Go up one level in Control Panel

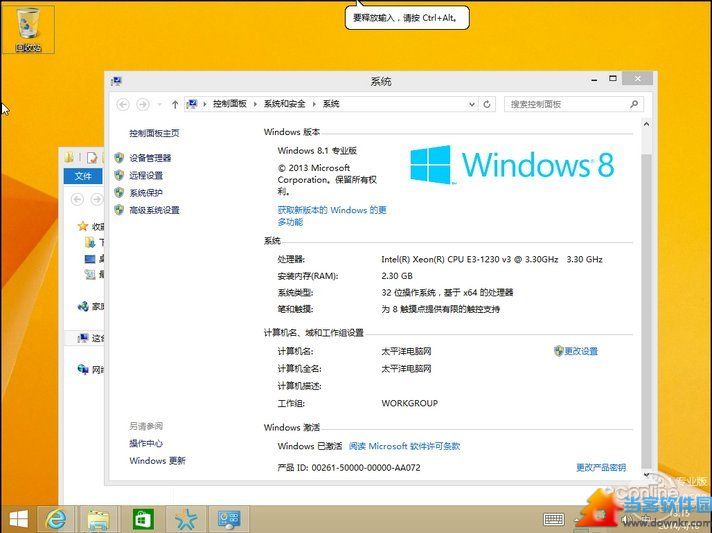(175, 104)
